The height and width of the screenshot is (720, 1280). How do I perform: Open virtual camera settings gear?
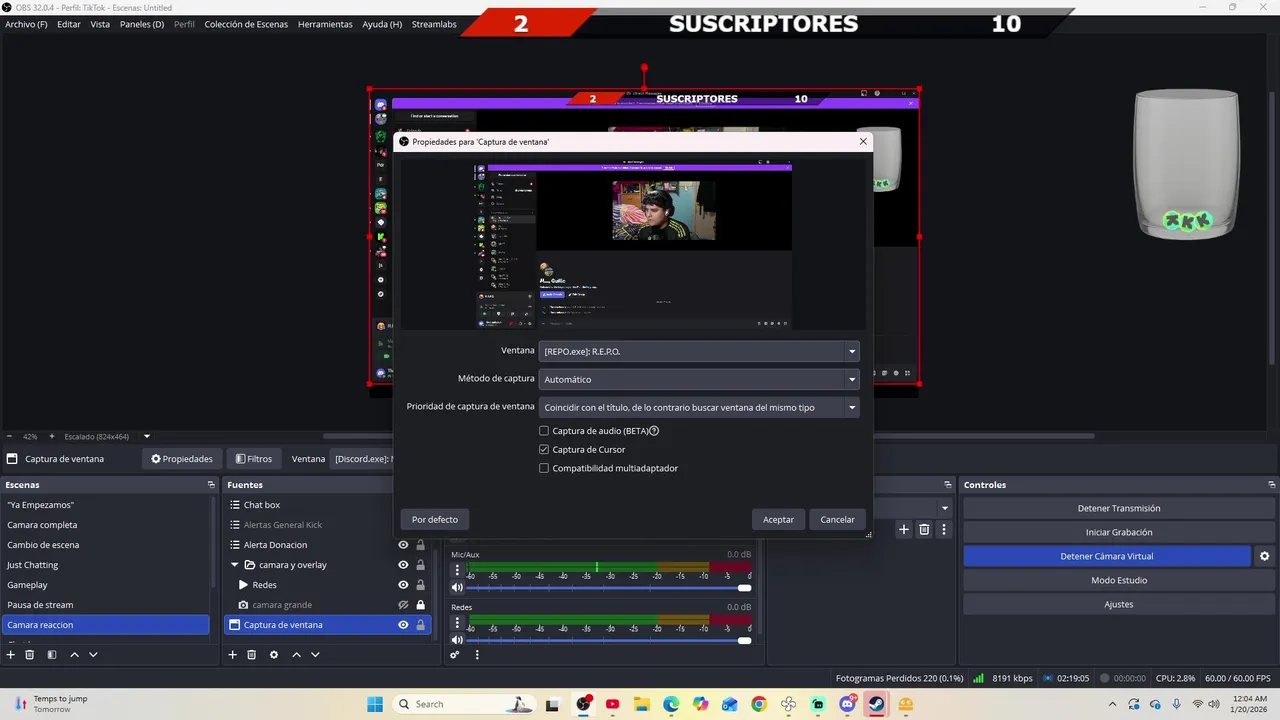(1264, 556)
